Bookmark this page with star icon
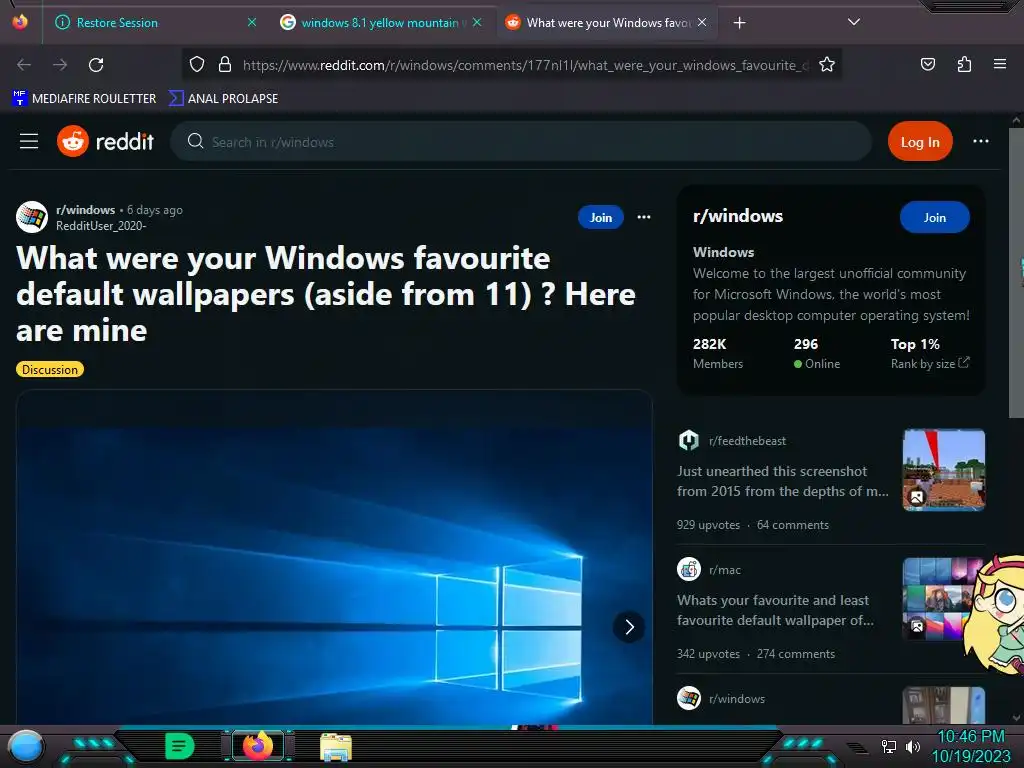 pyautogui.click(x=827, y=64)
